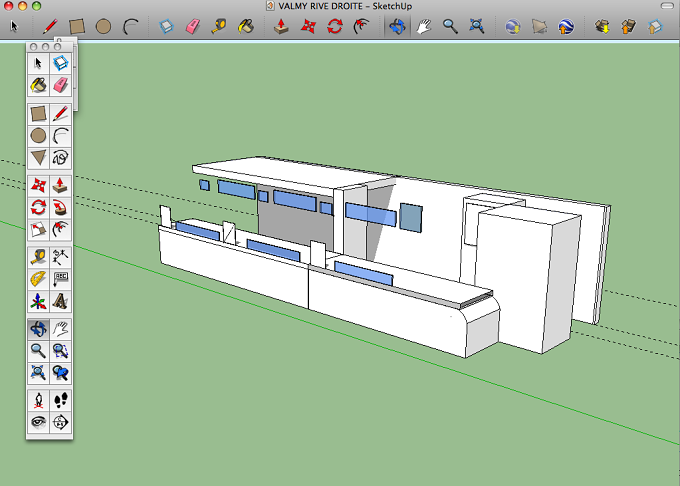Click the Share Model upload icon
The image size is (680, 486).
click(x=628, y=26)
